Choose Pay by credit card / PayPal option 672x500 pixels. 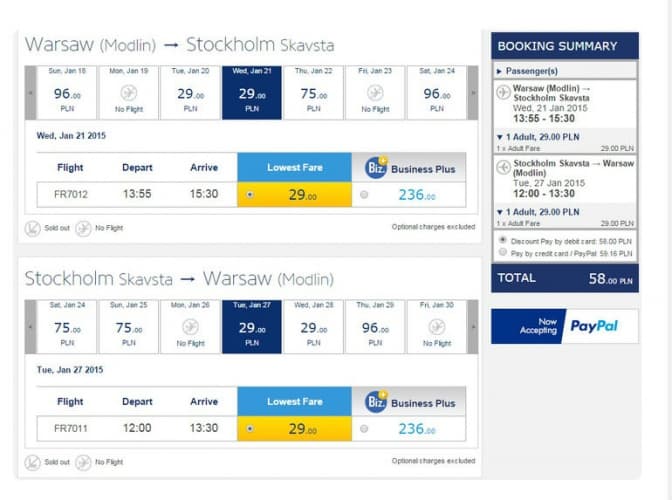coord(502,253)
